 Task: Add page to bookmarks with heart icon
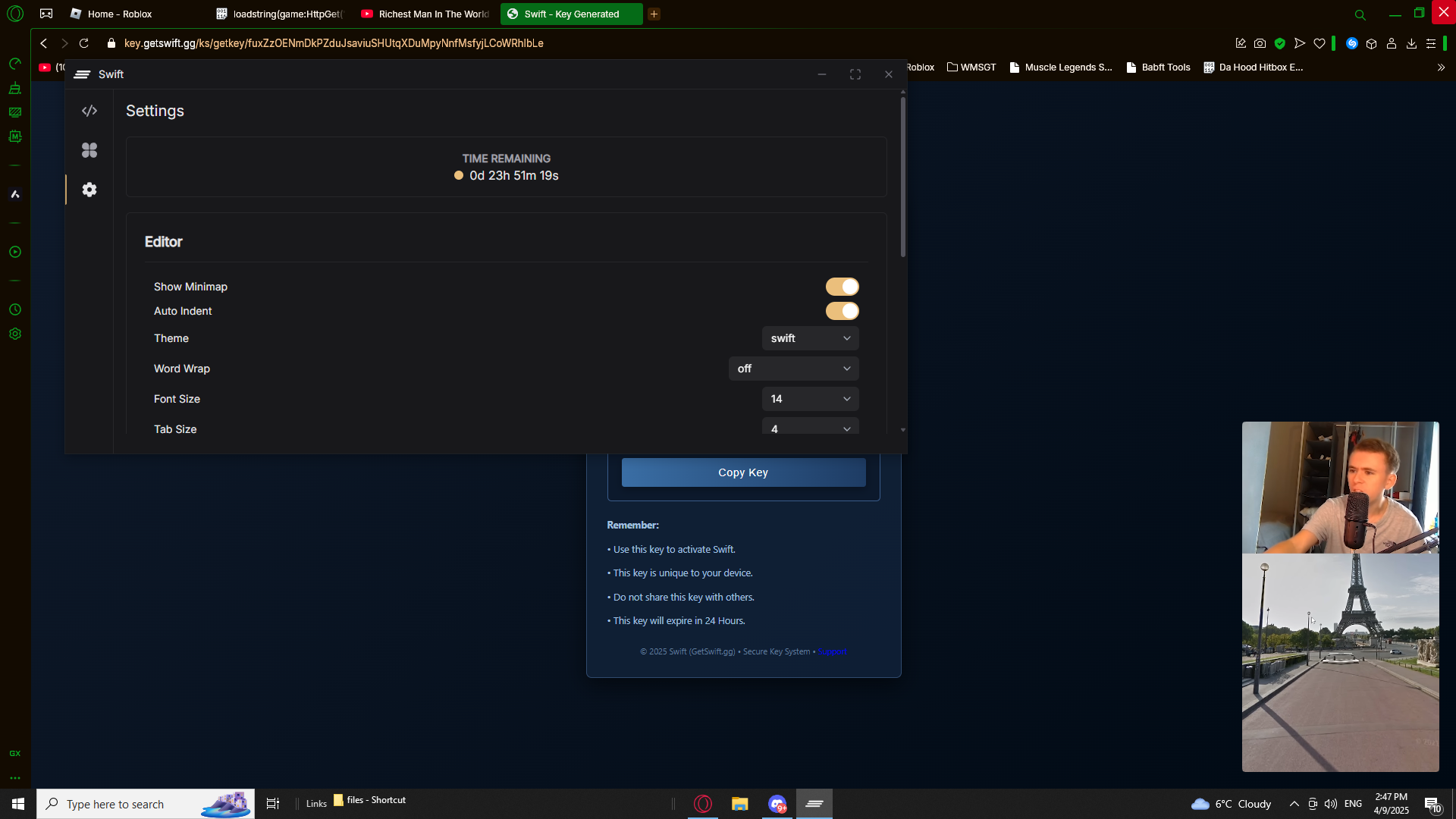[1319, 43]
